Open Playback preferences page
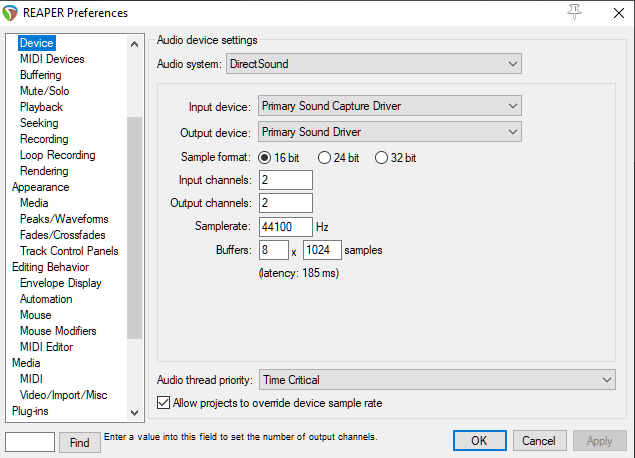Screen dimensions: 635x458 41,107
